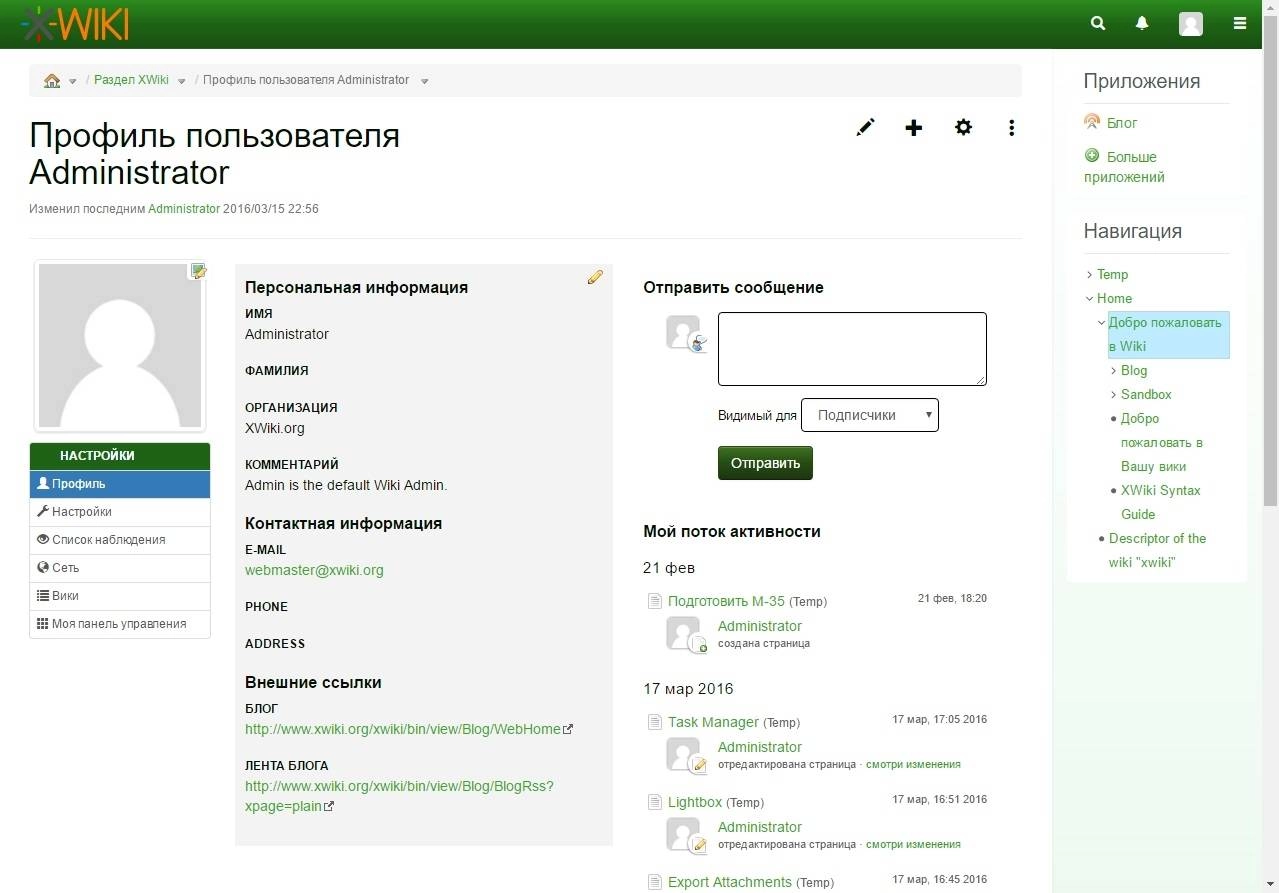Collapse the Добро пожаловать в Wiki node

(1101, 323)
